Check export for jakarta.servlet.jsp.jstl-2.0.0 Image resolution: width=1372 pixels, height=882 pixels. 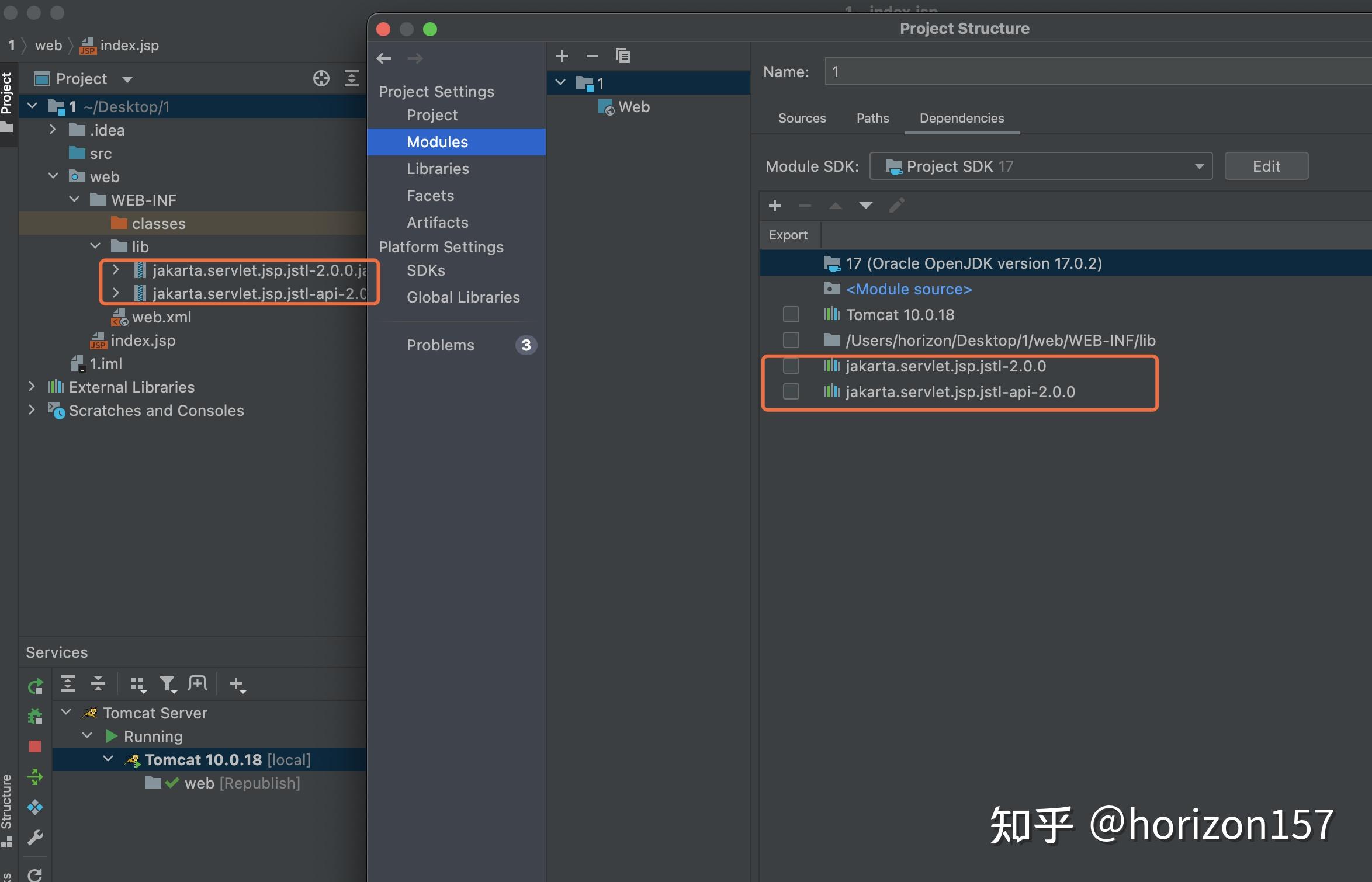(791, 366)
